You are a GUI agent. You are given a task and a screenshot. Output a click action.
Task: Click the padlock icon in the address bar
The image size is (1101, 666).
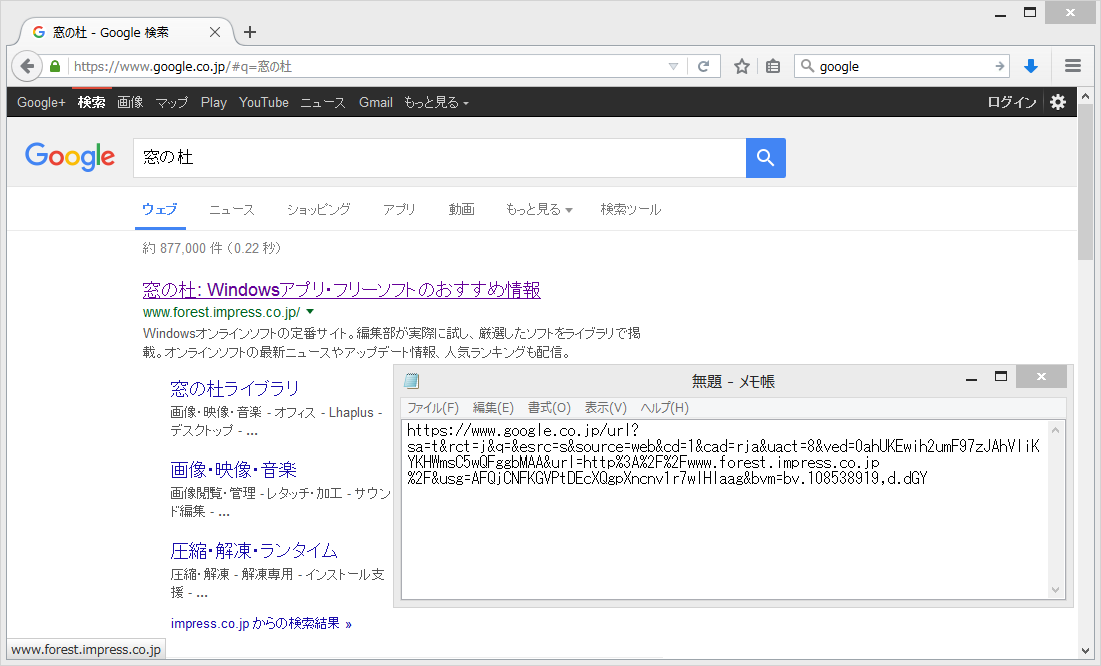(54, 65)
